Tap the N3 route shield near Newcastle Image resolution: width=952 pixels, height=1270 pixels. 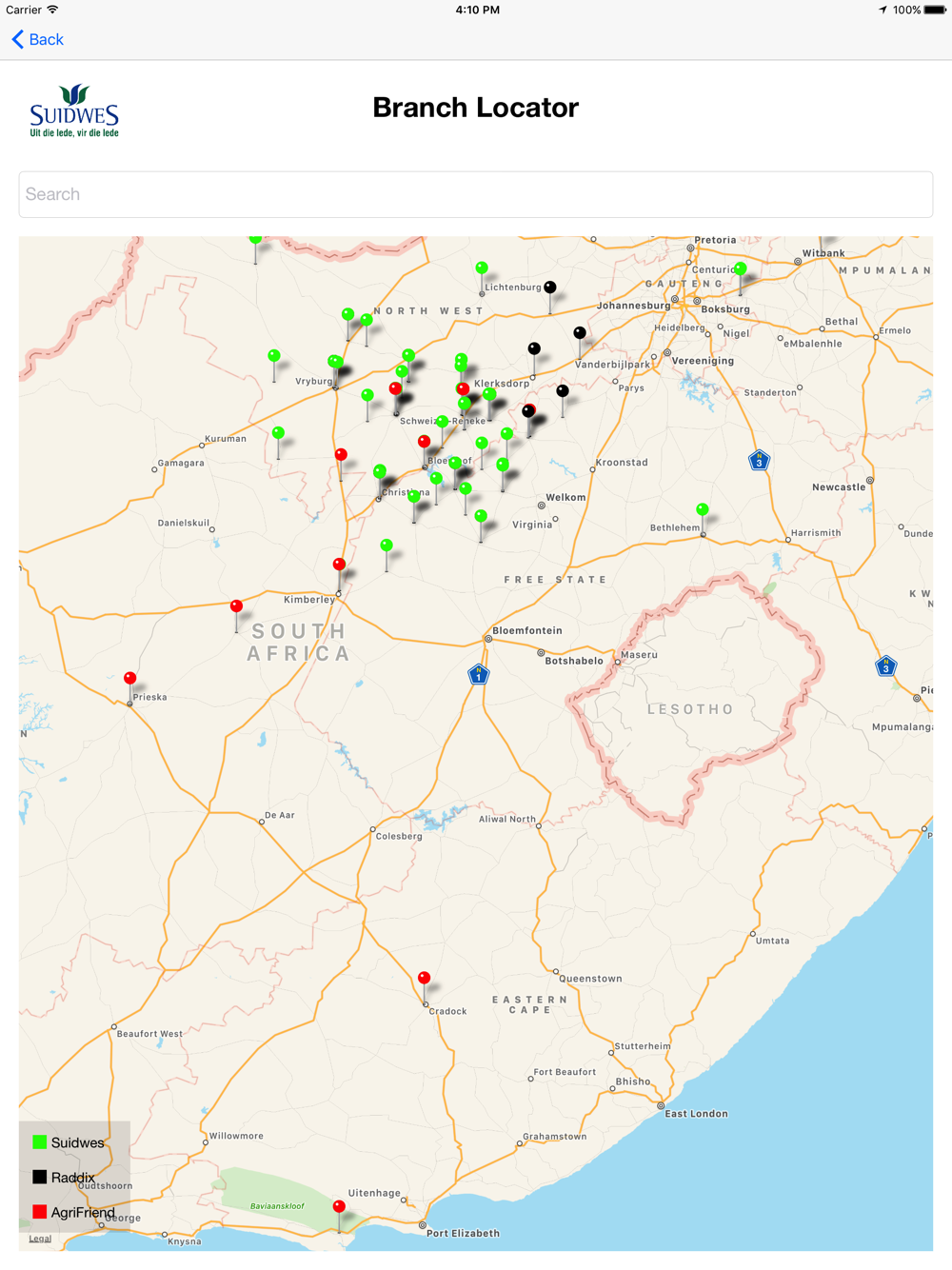point(759,461)
